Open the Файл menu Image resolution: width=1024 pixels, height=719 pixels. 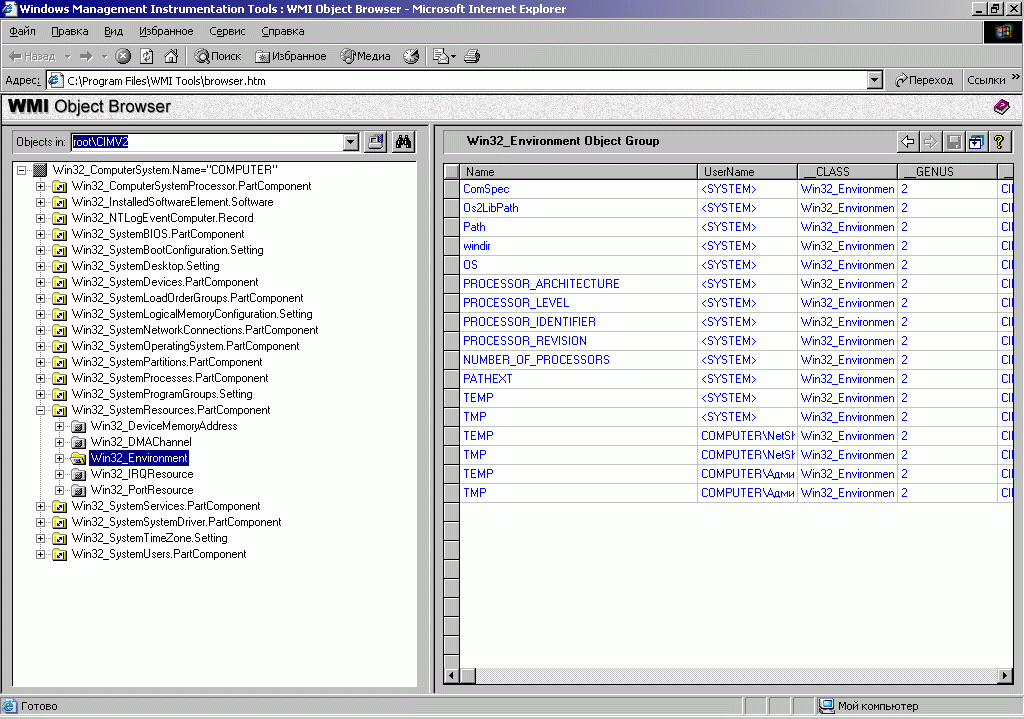22,31
